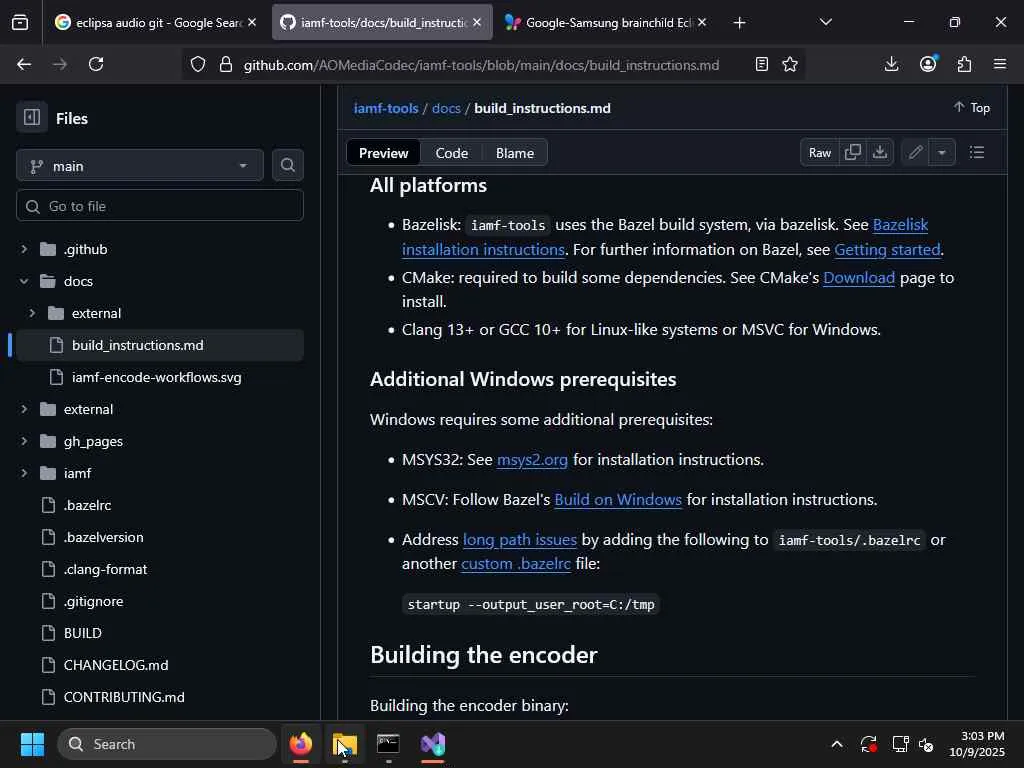Go back in browser history
Image resolution: width=1024 pixels, height=768 pixels.
tap(24, 64)
